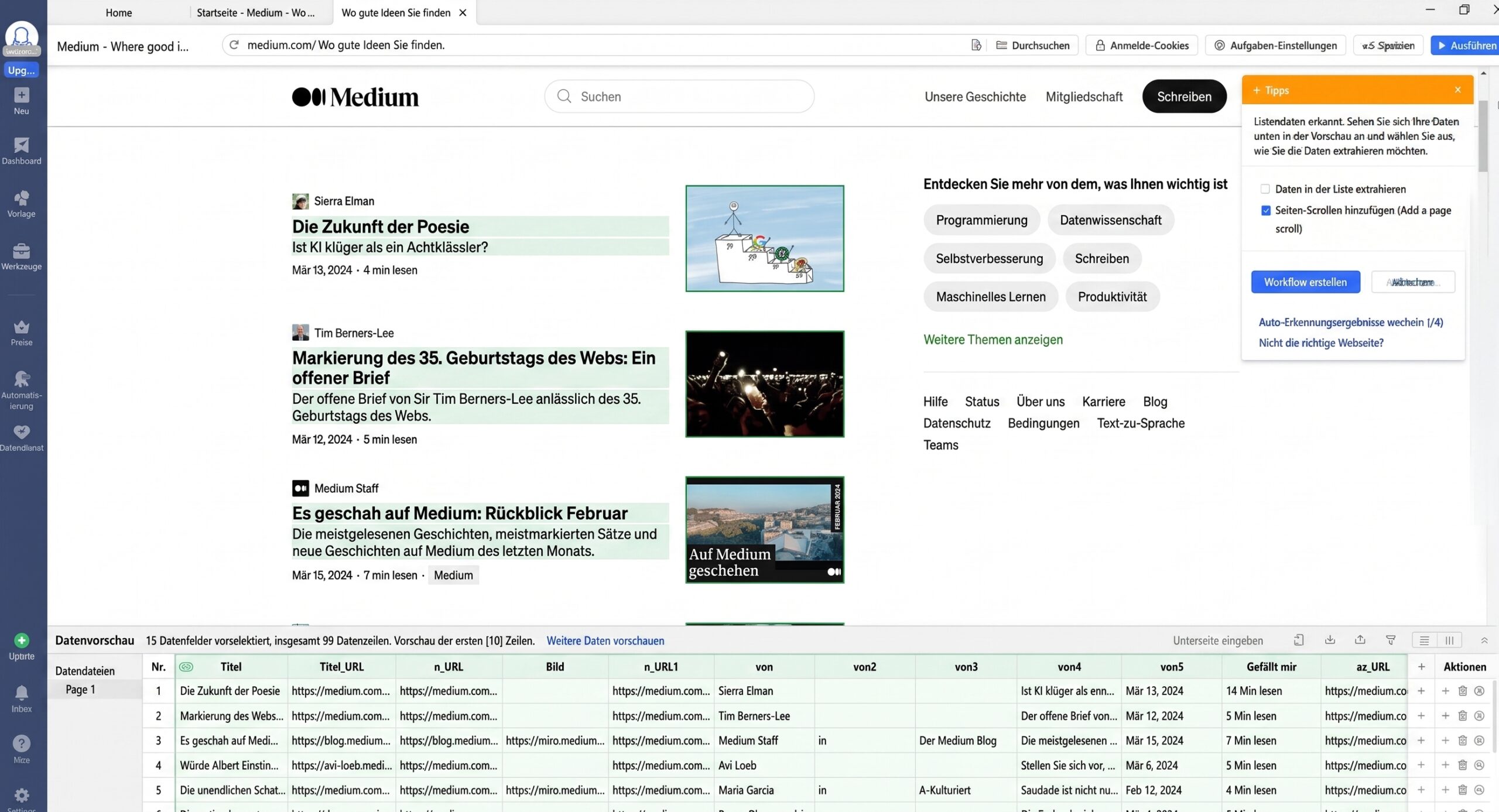Click 'Weitere Daten vorschauen' link
Image resolution: width=1499 pixels, height=812 pixels.
(605, 640)
